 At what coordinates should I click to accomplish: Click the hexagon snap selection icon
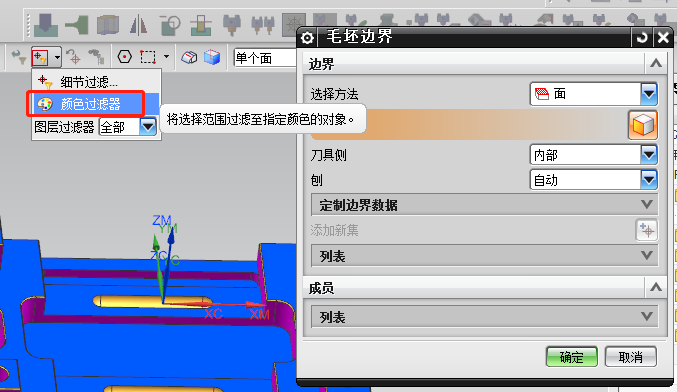tap(125, 57)
